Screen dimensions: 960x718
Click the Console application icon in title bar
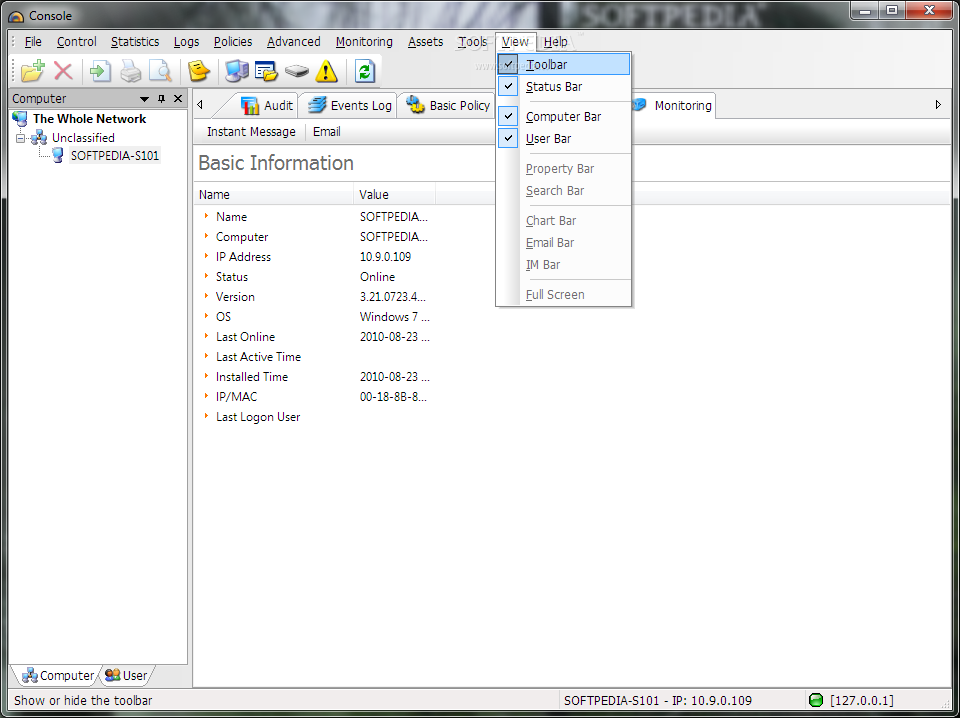[x=16, y=16]
